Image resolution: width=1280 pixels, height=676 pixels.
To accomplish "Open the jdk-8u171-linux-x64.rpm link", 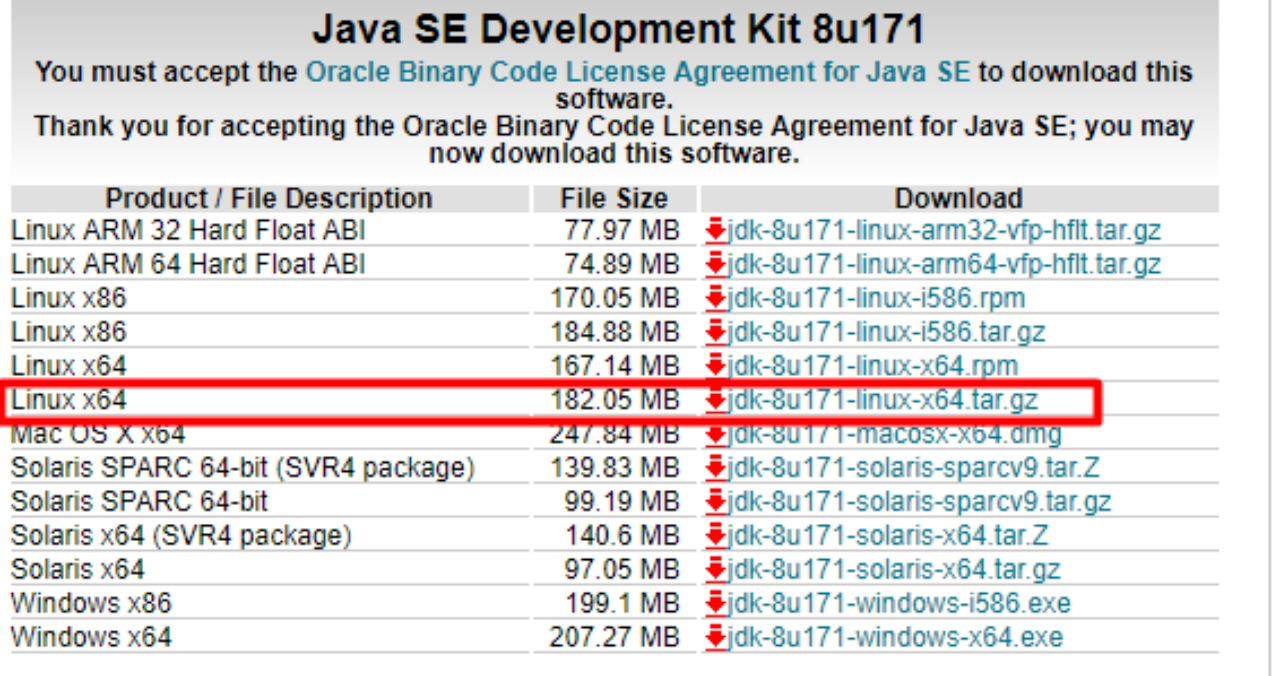I will click(x=873, y=367).
